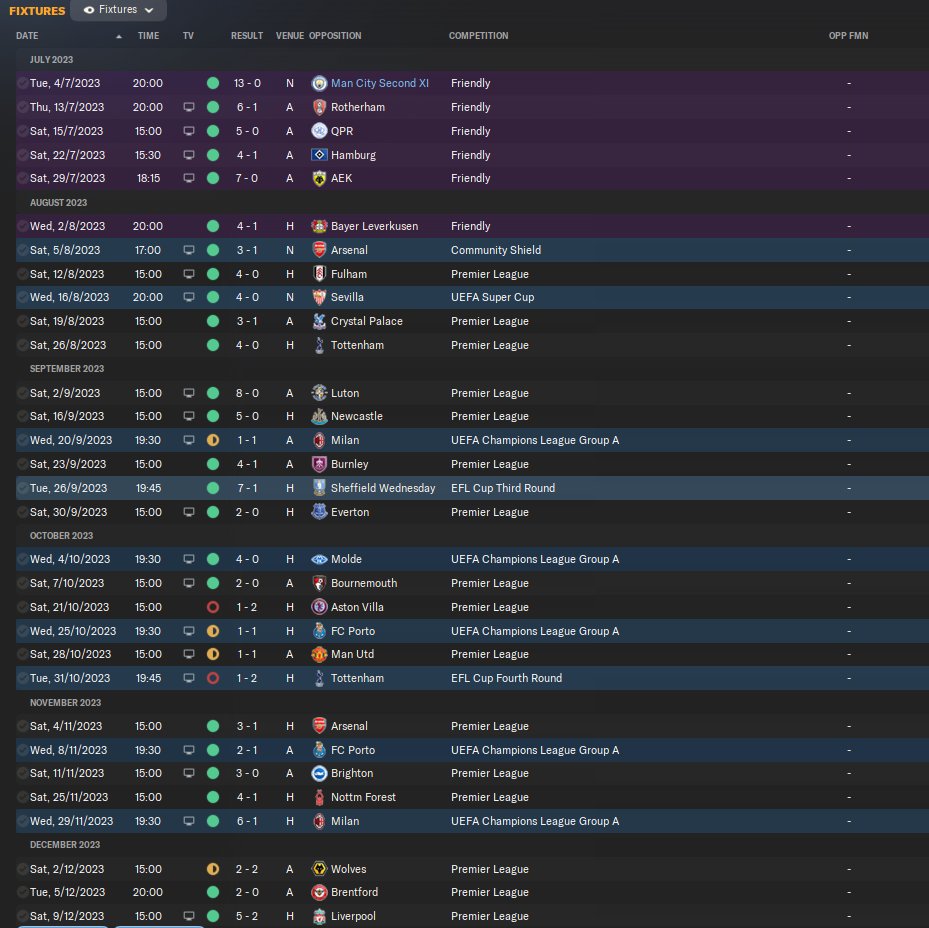Click Arsenal badge in Community Shield row
Image resolution: width=929 pixels, height=928 pixels.
click(319, 250)
